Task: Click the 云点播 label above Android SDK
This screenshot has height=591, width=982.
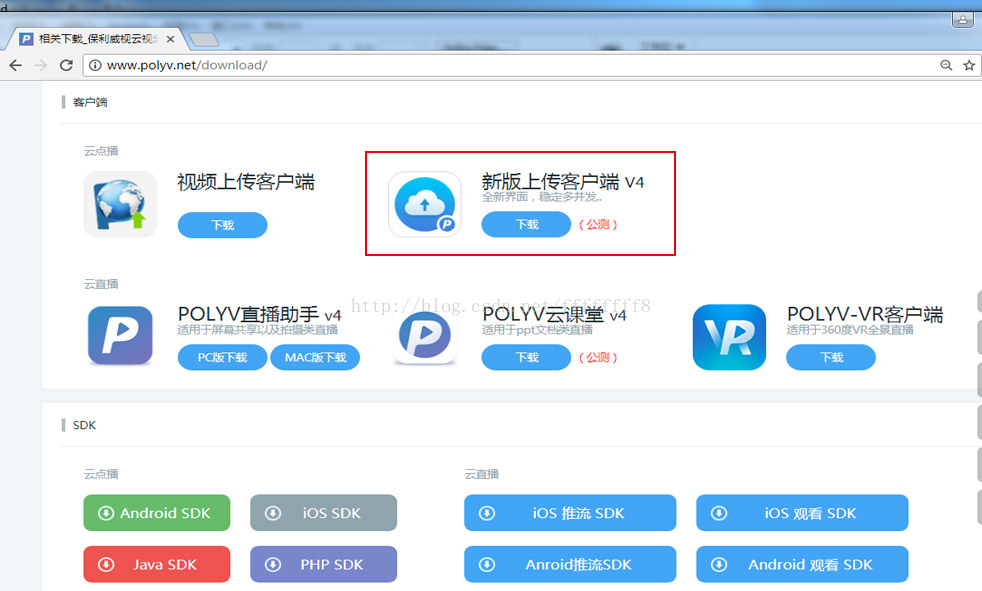Action: point(101,474)
